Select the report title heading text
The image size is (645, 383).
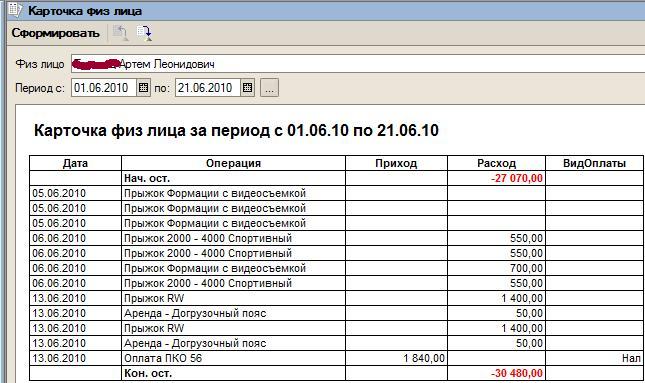point(236,130)
